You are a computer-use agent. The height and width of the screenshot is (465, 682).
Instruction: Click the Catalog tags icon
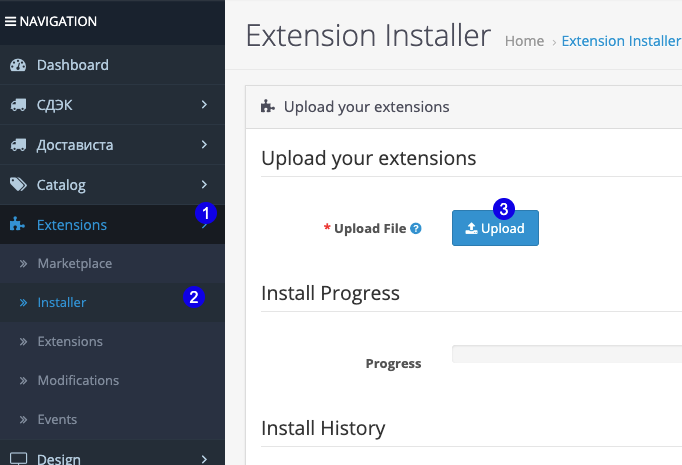18,185
